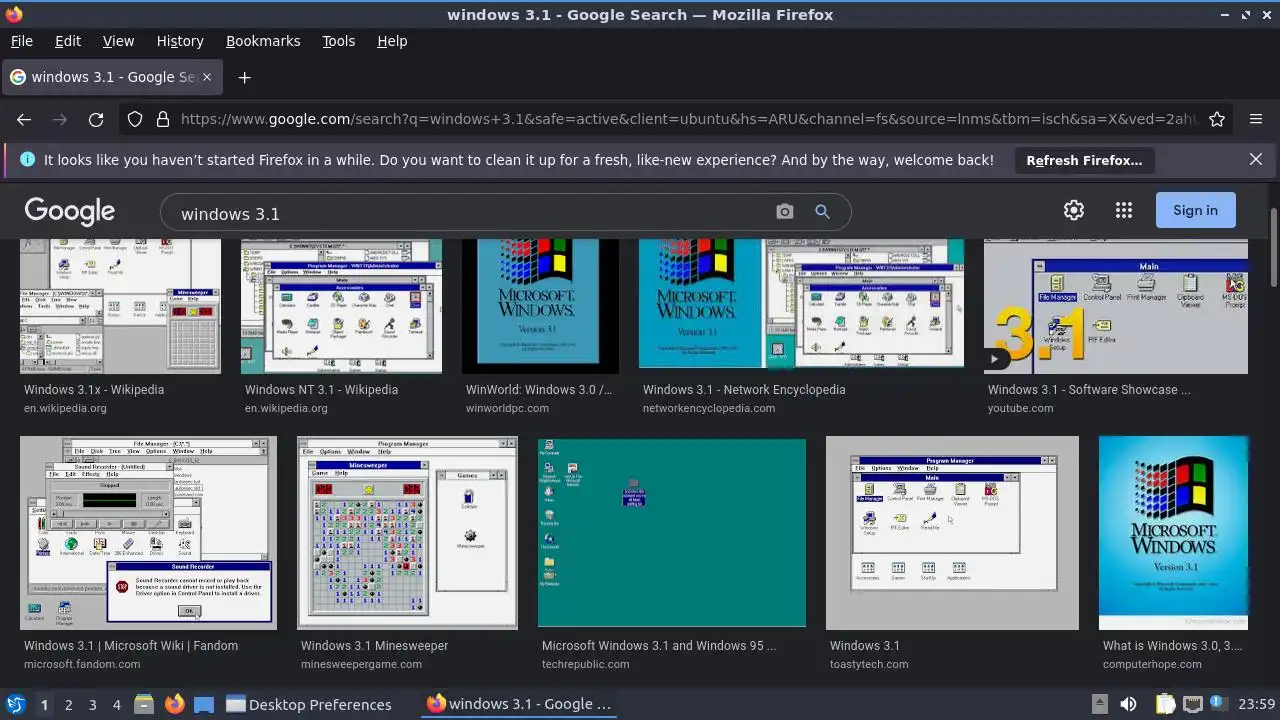
Task: Search by image using camera icon
Action: pyautogui.click(x=785, y=212)
